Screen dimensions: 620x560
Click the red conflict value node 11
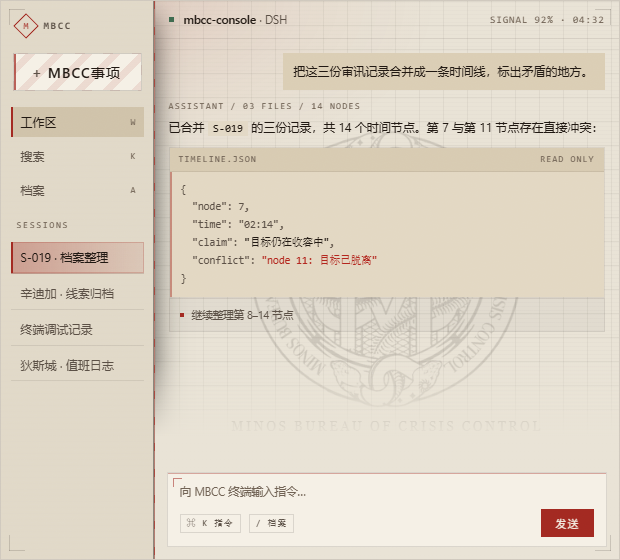[x=319, y=260]
